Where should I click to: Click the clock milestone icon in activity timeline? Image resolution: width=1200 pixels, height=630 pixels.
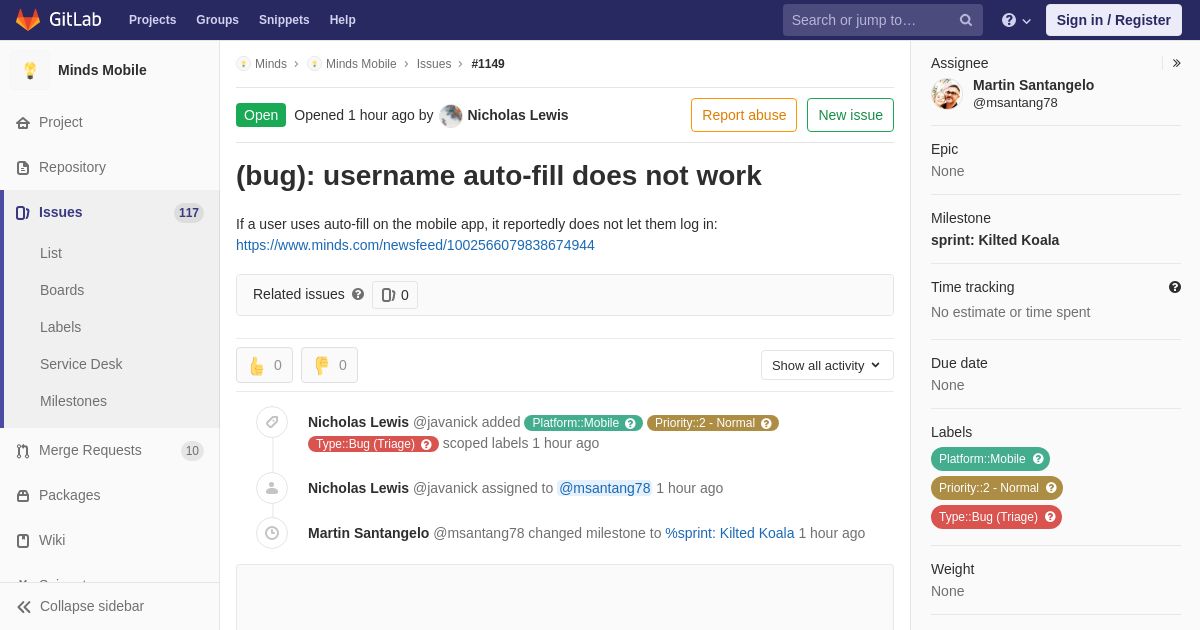[x=272, y=533]
